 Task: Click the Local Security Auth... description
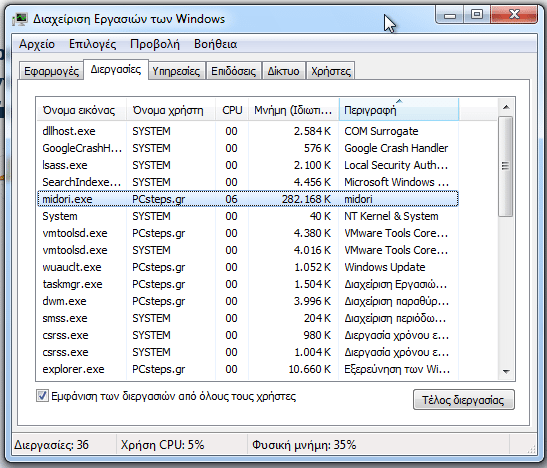pyautogui.click(x=396, y=165)
